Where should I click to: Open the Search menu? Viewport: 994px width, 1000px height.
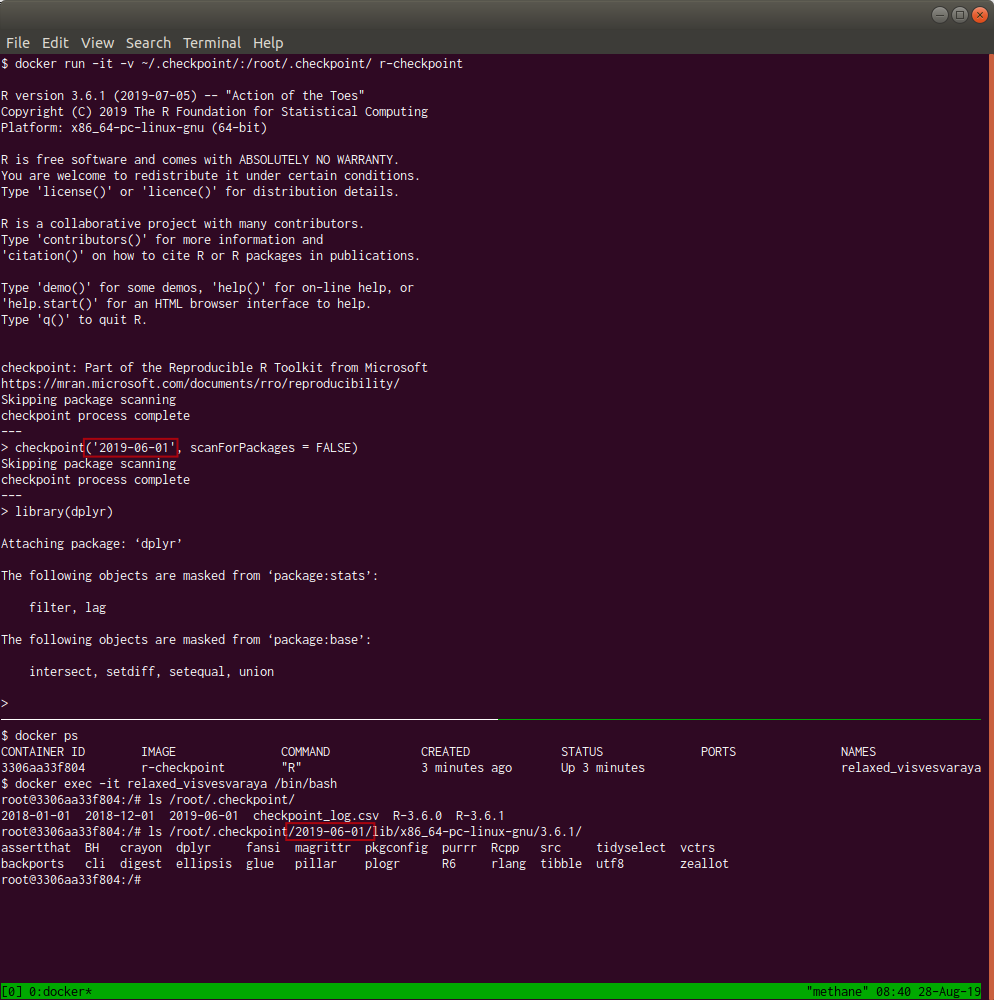coord(148,43)
